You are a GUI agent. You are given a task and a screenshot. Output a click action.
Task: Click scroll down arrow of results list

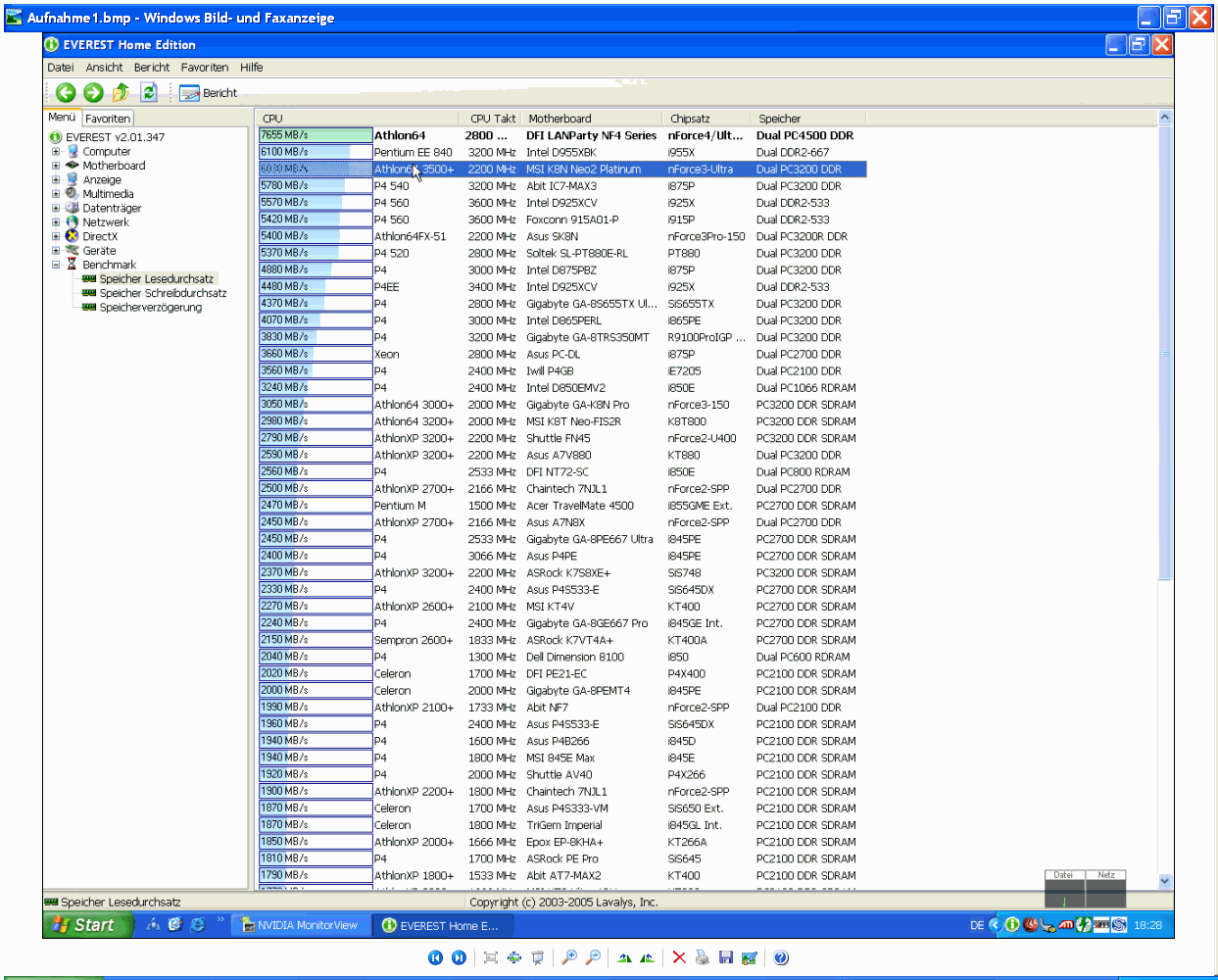click(x=1165, y=881)
